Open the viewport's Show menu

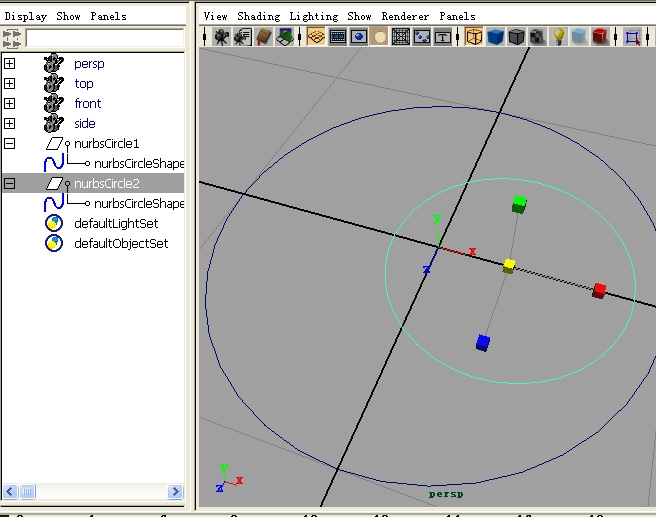point(359,16)
